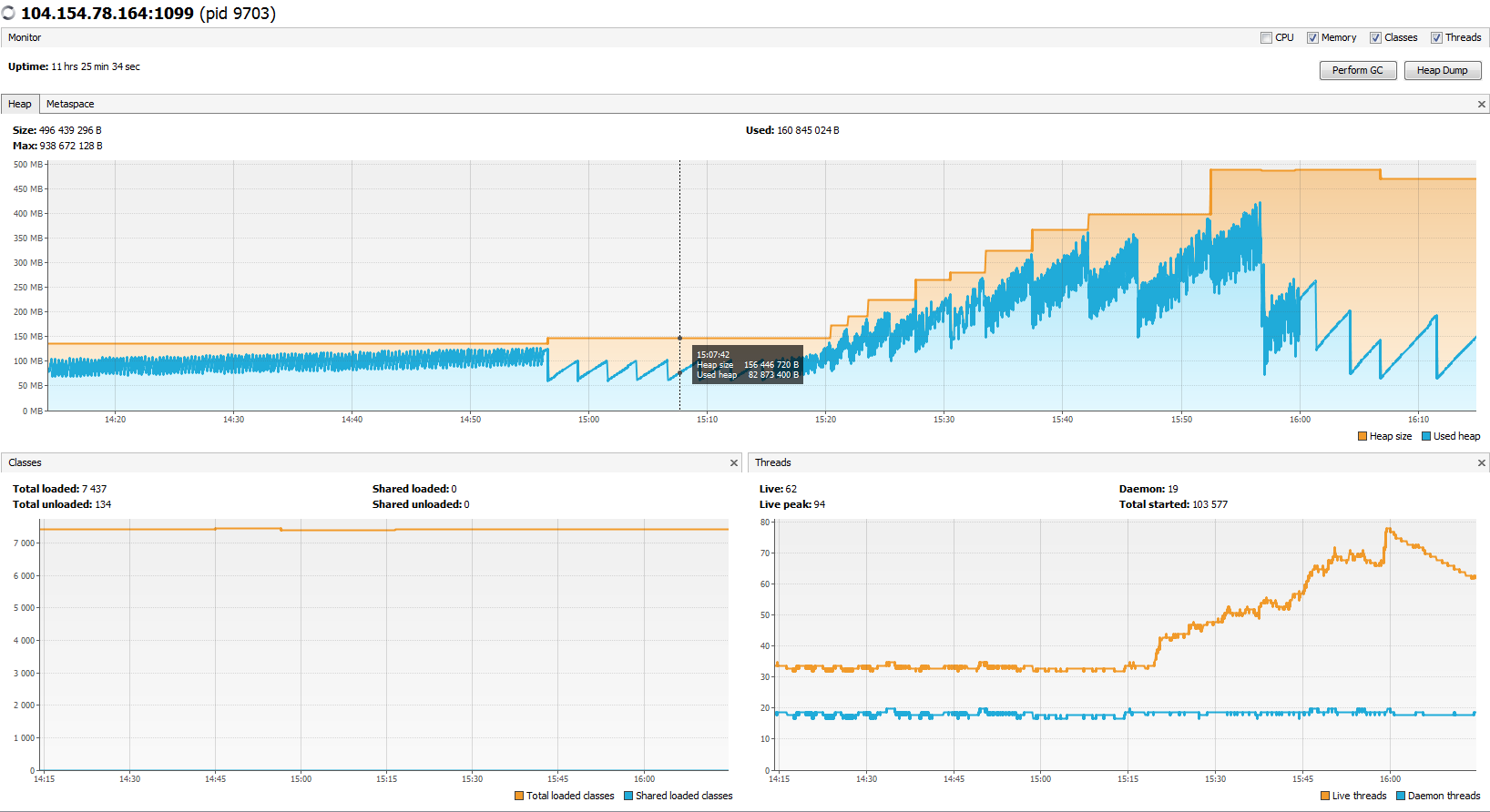The height and width of the screenshot is (812, 1490).
Task: Click the 500 MB axis label on heap graph
Action: coord(28,165)
